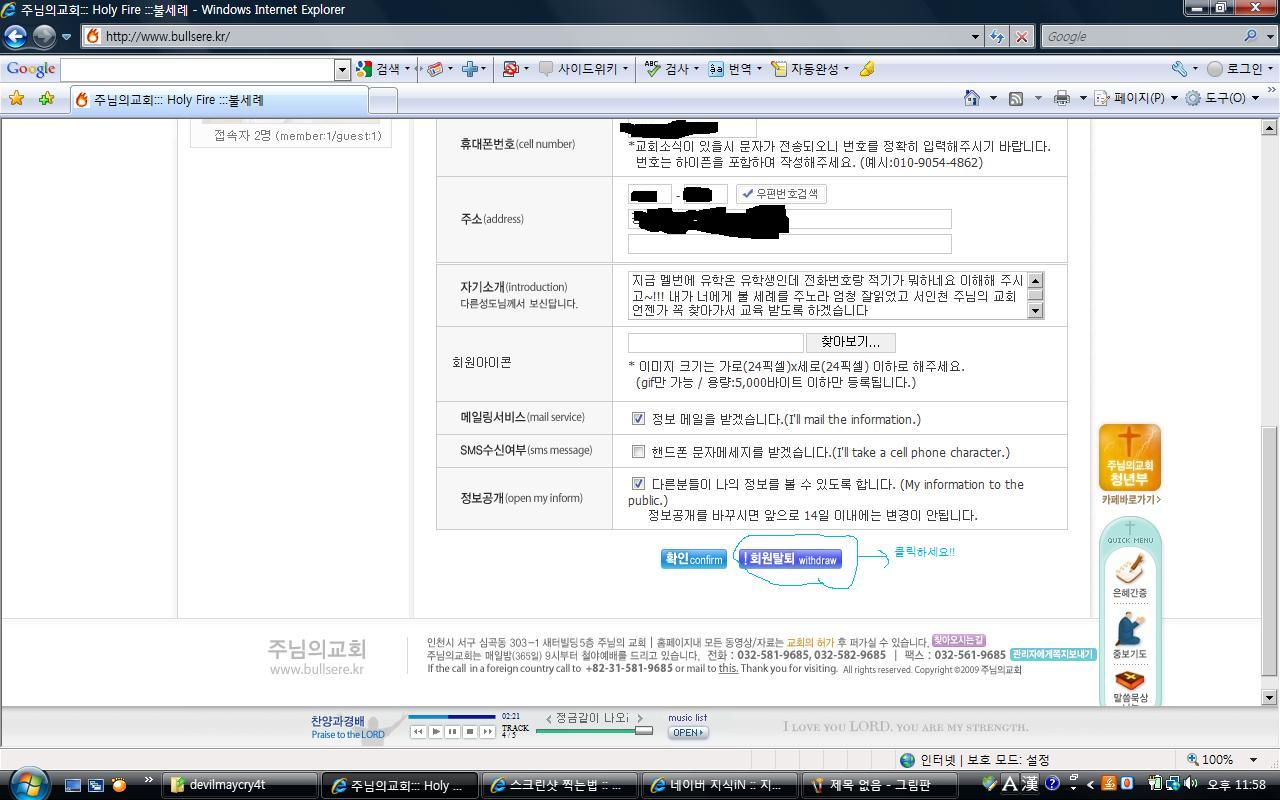Image resolution: width=1280 pixels, height=800 pixels.
Task: Click the RSS feeds icon
Action: (1016, 98)
